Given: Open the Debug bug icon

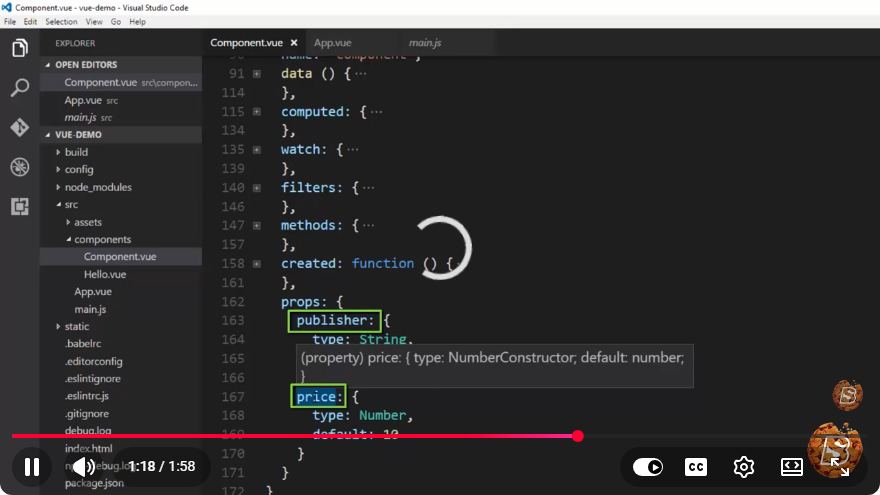Looking at the screenshot, I should (20, 167).
